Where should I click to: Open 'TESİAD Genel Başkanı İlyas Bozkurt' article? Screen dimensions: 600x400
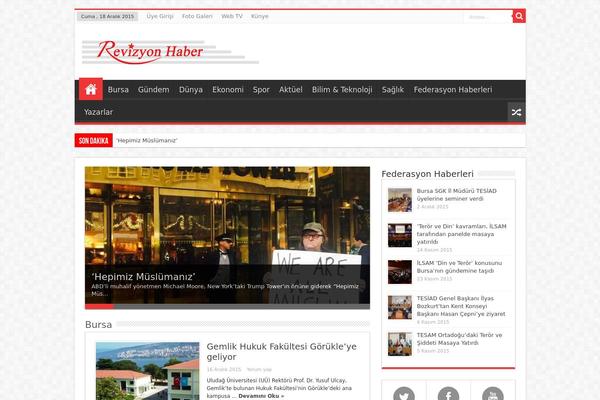461,306
